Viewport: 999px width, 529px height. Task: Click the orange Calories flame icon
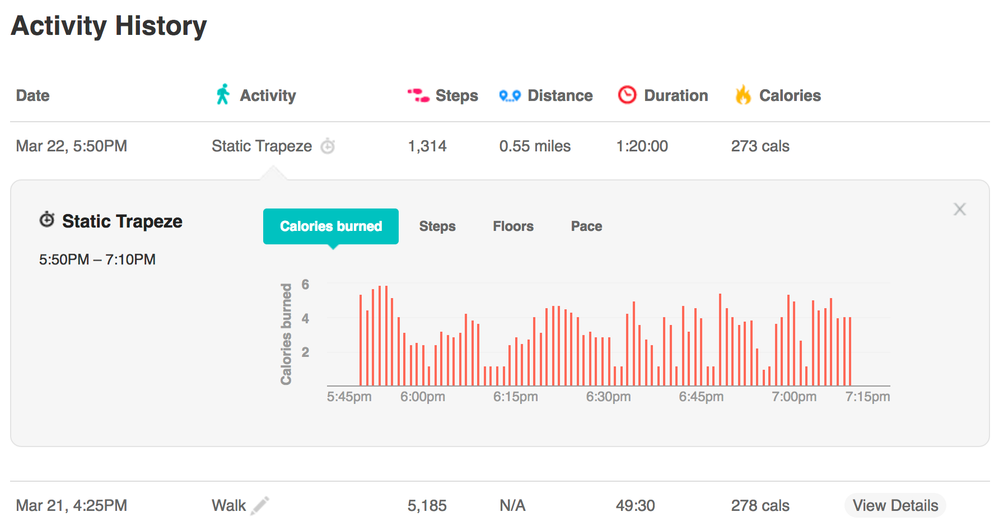point(743,95)
